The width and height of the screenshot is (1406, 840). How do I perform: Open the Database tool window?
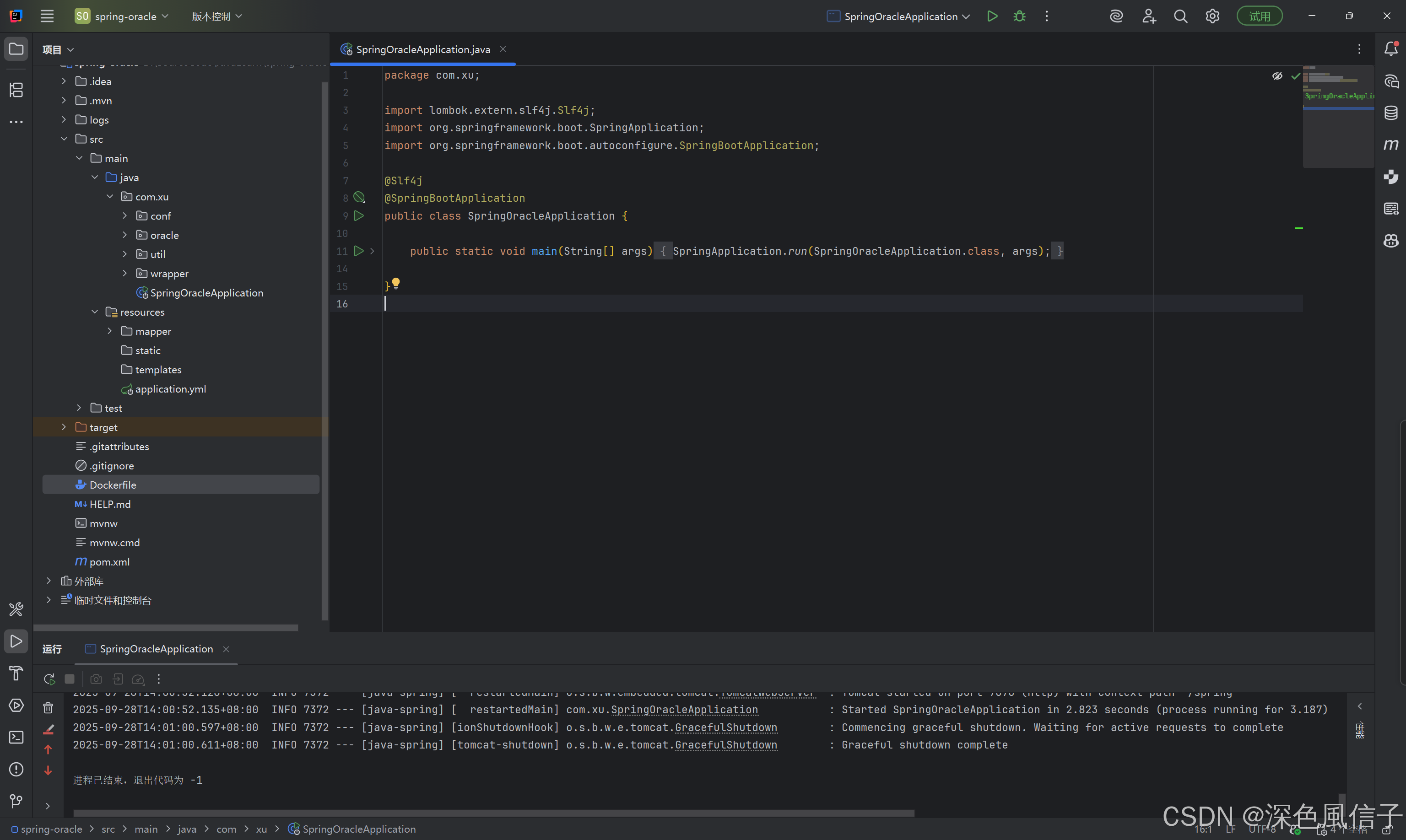tap(1391, 113)
